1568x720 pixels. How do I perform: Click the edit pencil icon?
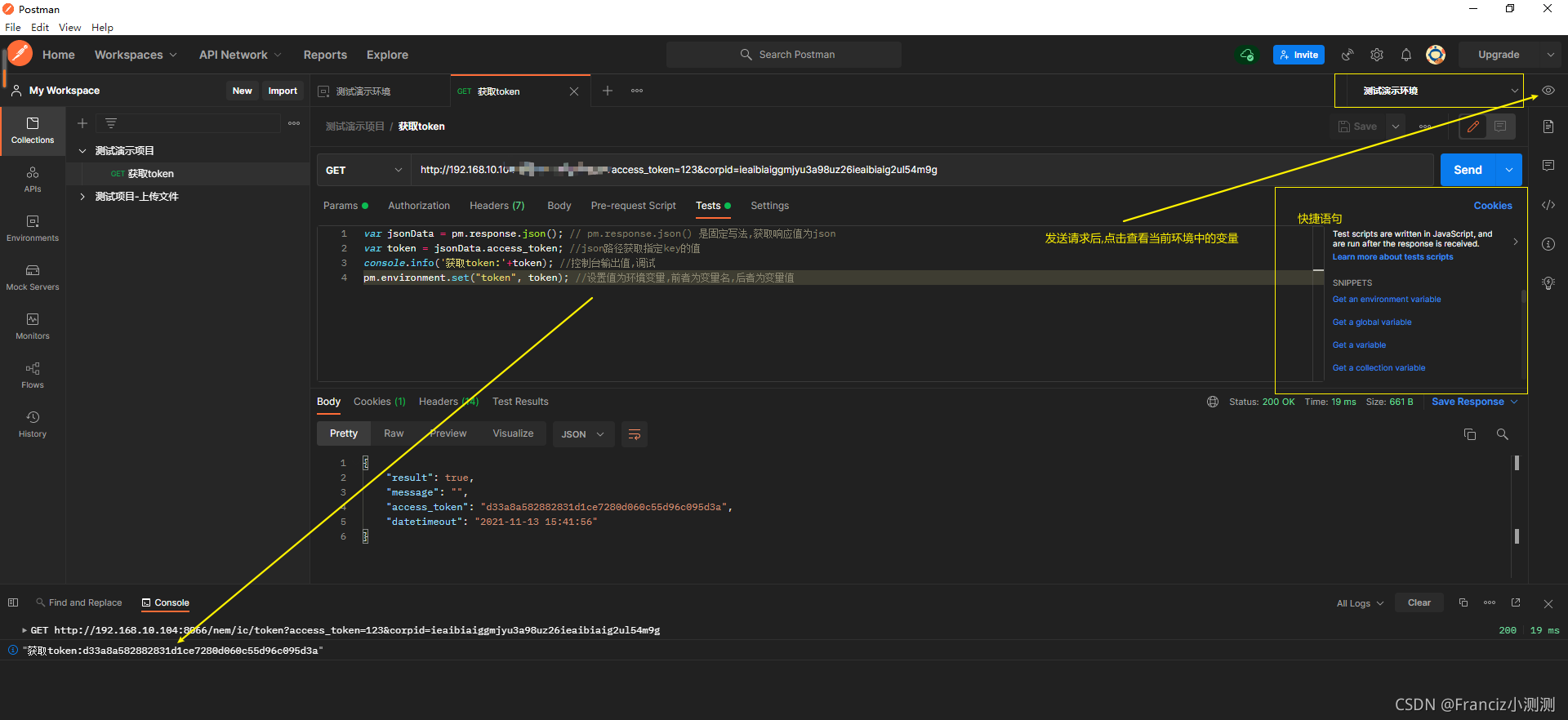click(1473, 127)
